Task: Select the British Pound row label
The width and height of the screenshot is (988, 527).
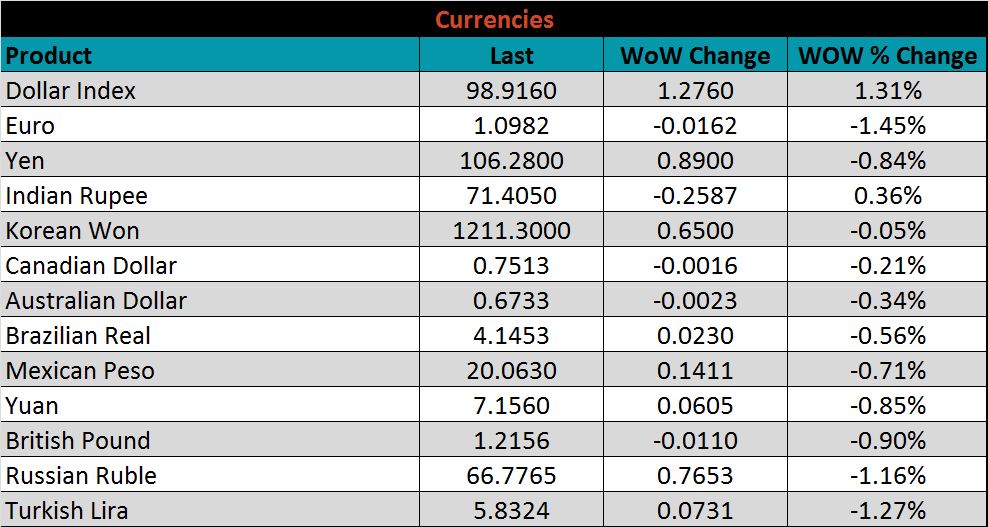Action: point(78,441)
